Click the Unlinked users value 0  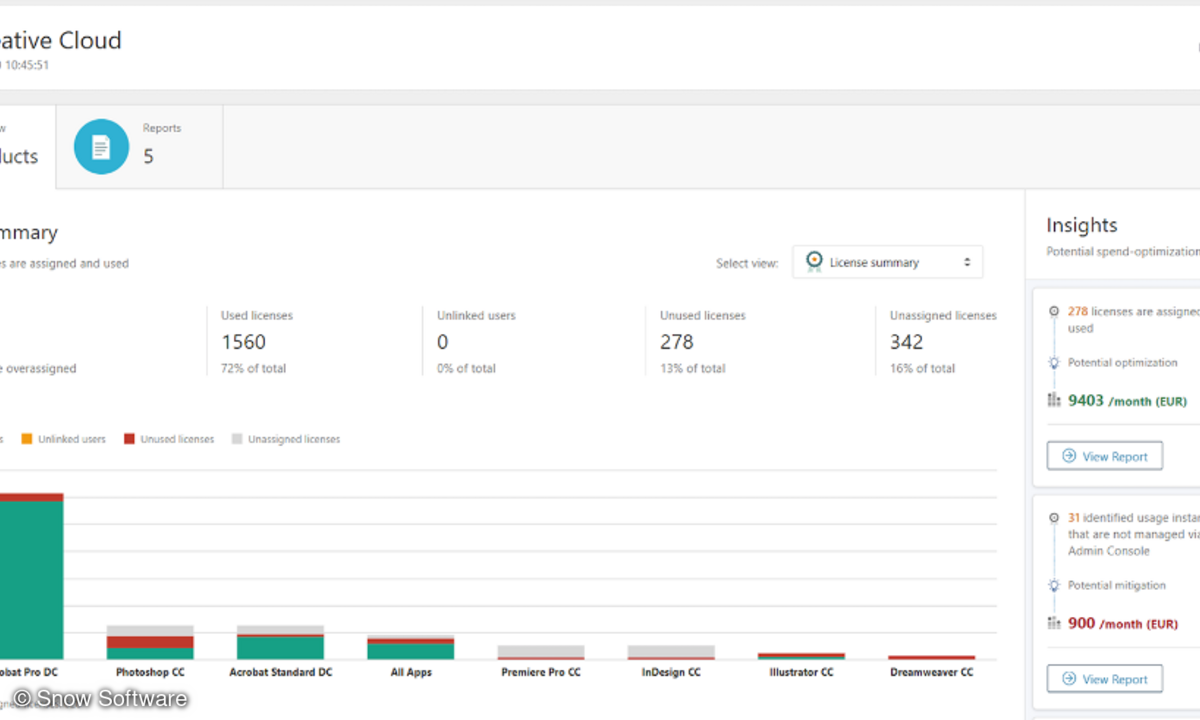(x=443, y=342)
